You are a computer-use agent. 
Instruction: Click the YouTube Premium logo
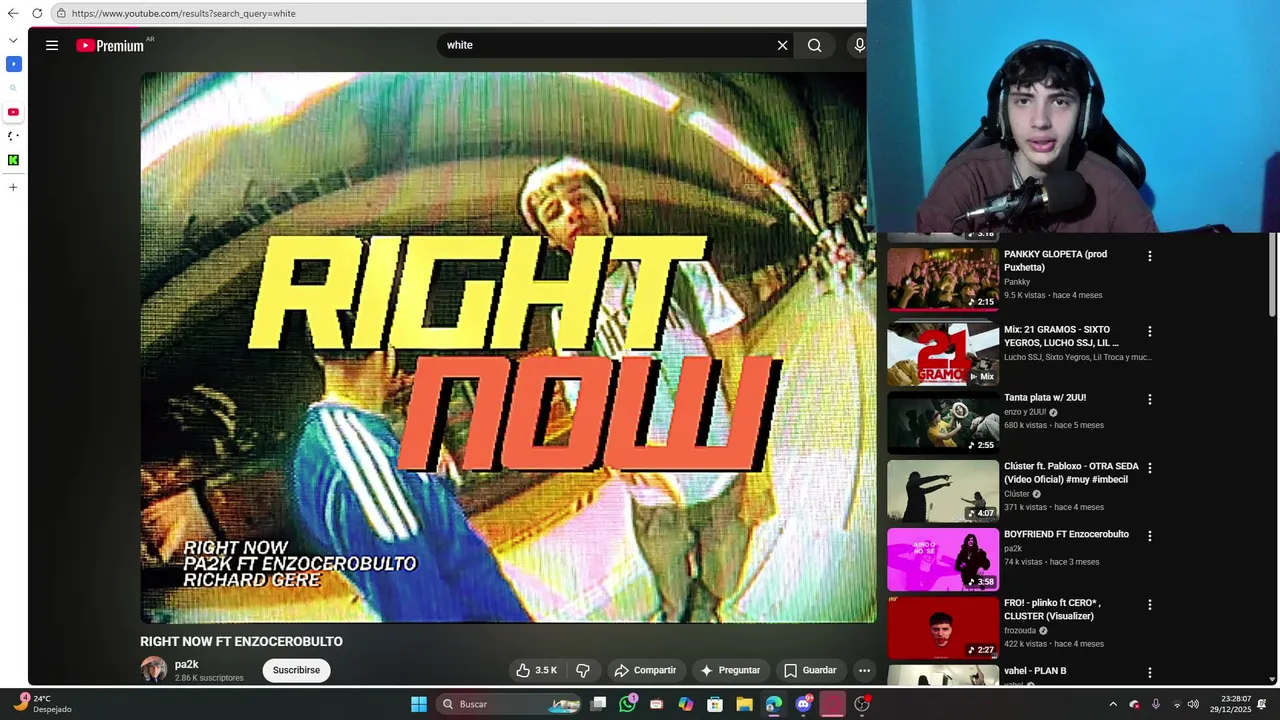tap(111, 45)
